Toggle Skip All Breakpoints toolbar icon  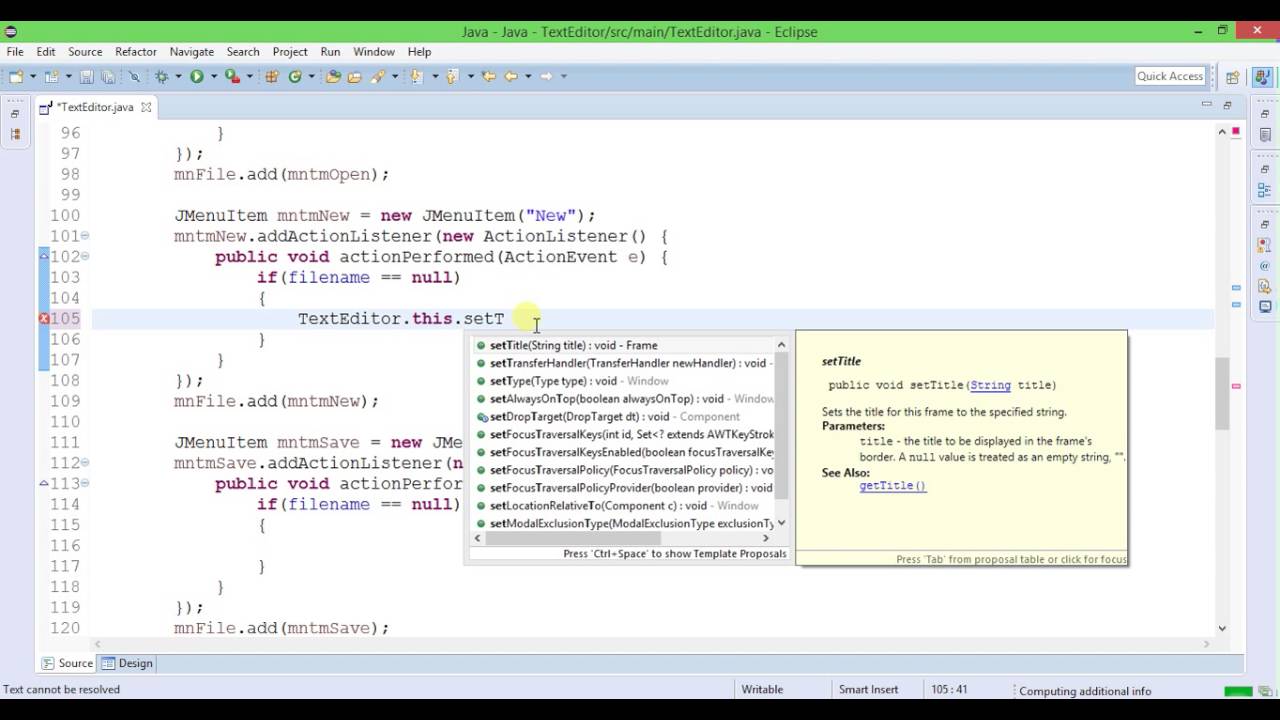pyautogui.click(x=134, y=76)
